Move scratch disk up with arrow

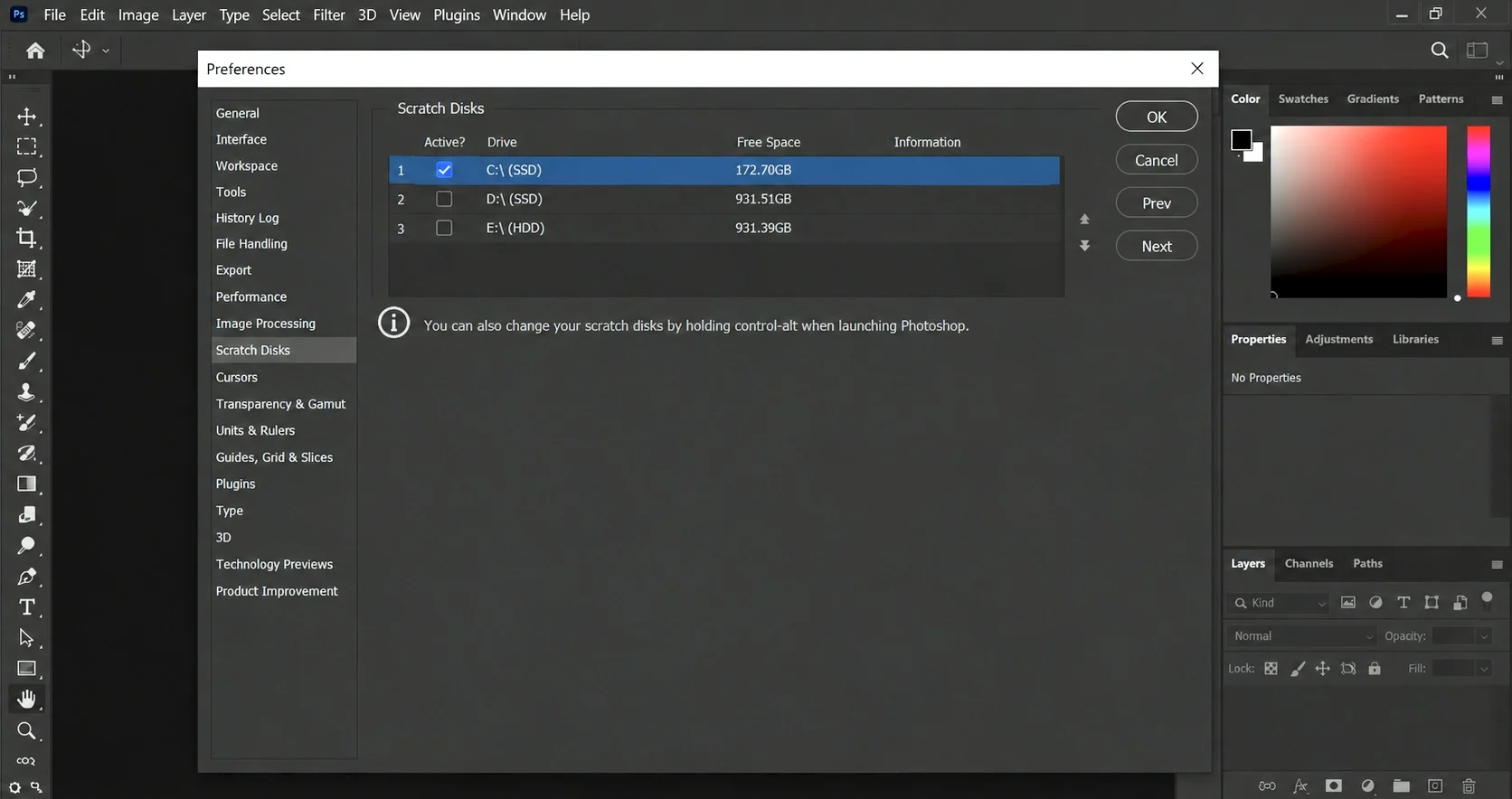coord(1084,220)
